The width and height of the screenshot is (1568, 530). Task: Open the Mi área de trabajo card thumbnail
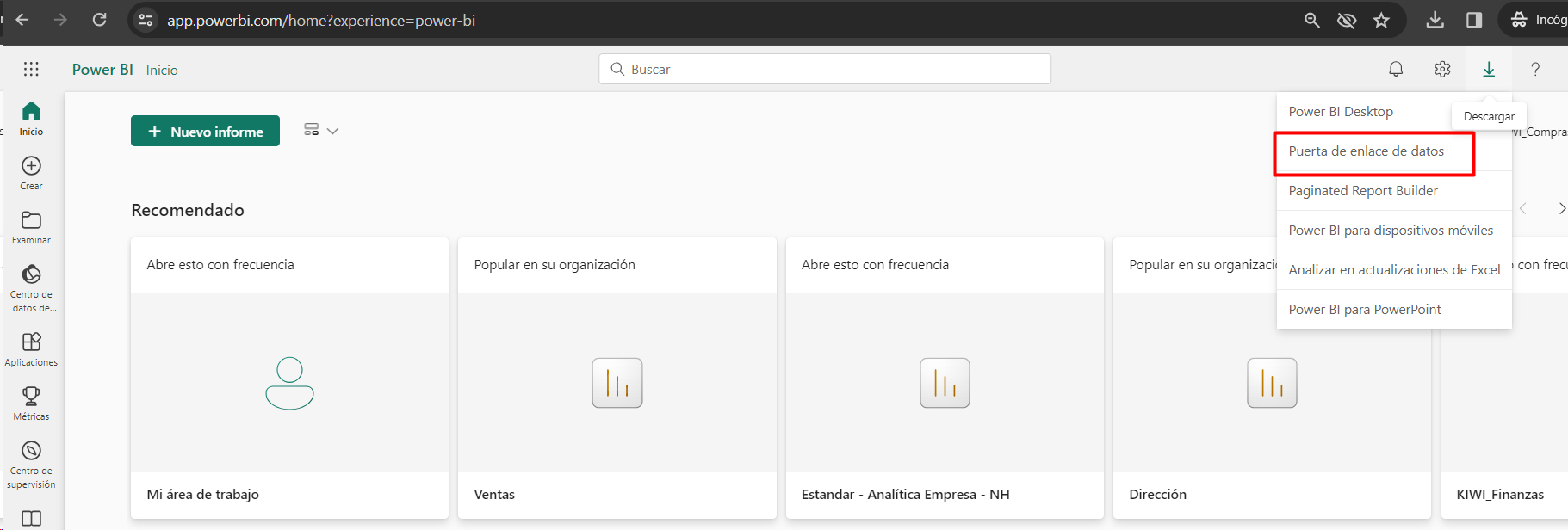coord(289,383)
